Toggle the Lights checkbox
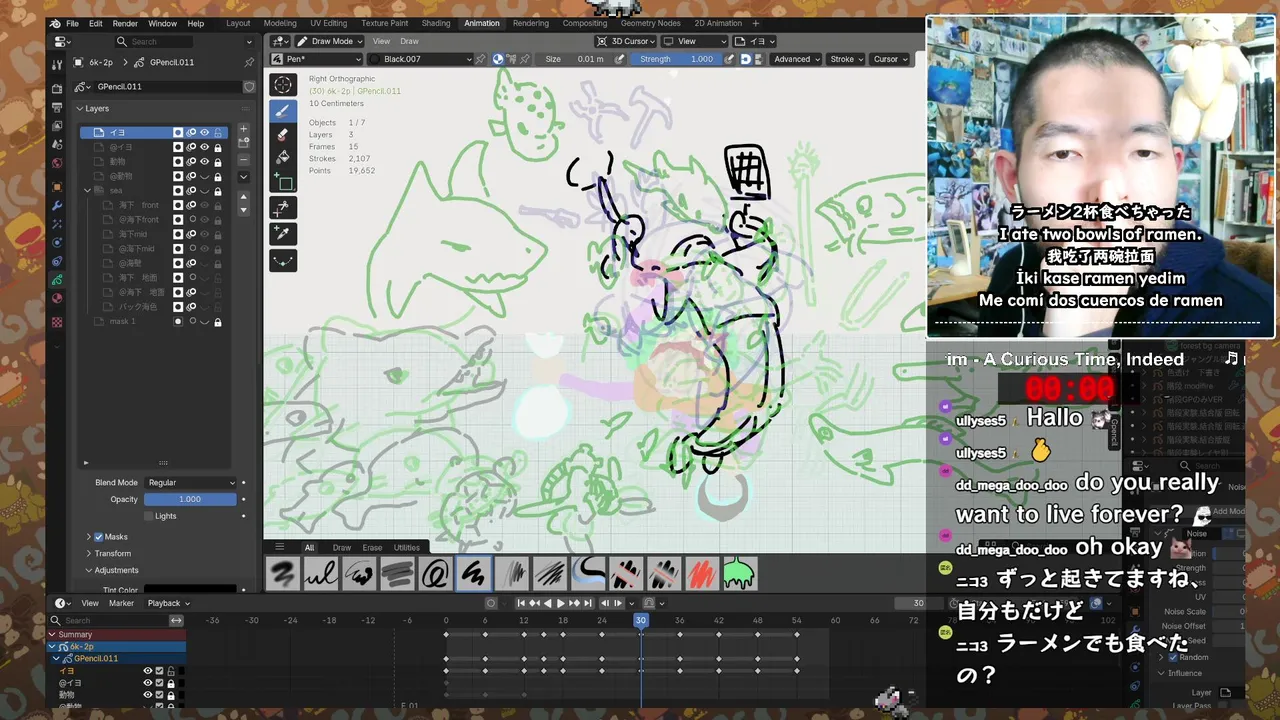 pyautogui.click(x=149, y=516)
